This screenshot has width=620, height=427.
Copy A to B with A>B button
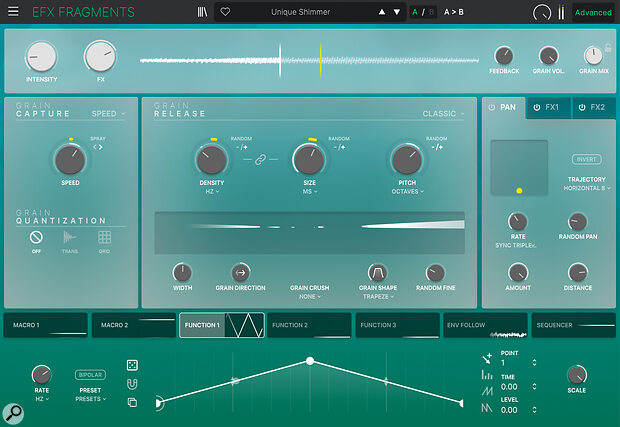pyautogui.click(x=454, y=12)
